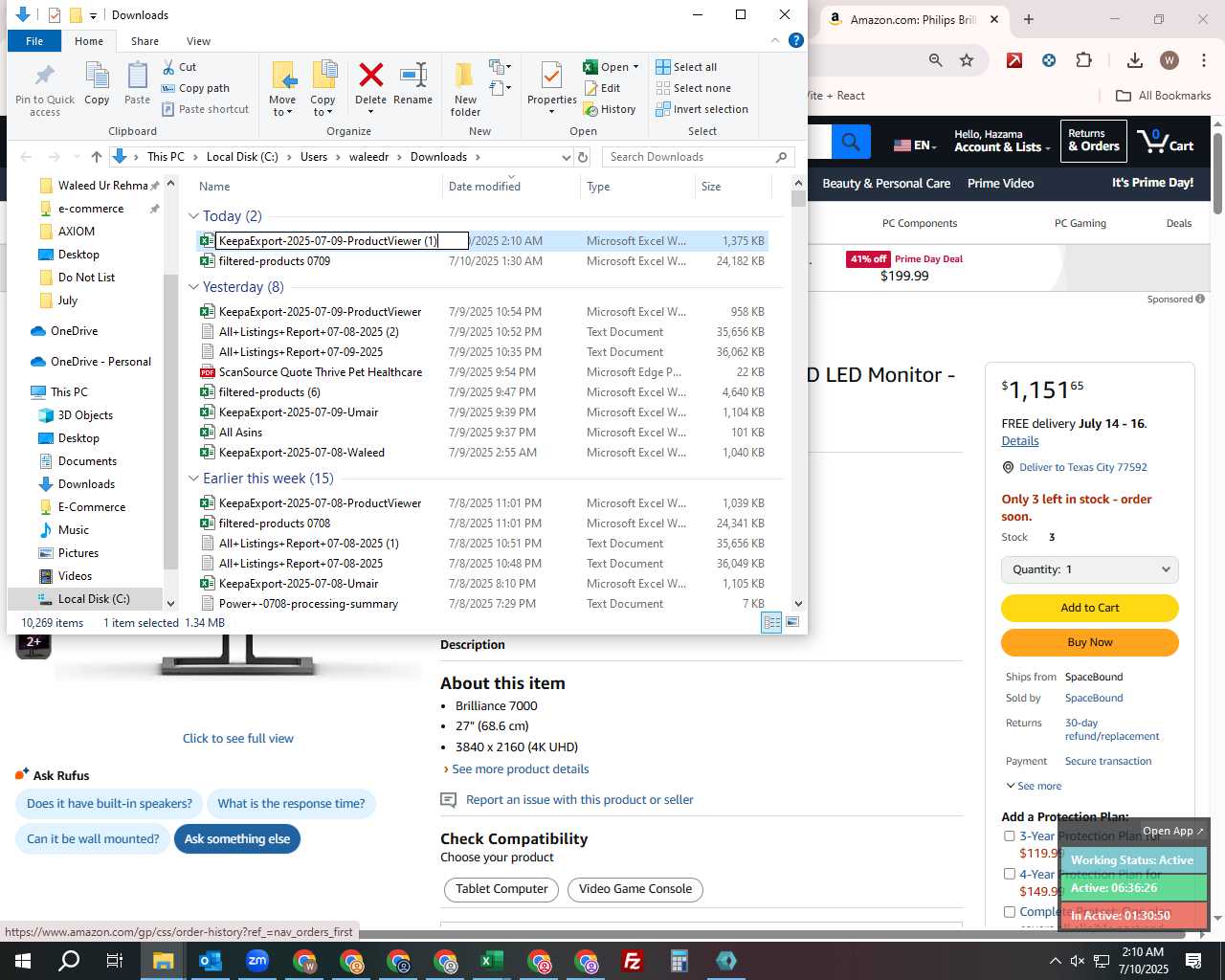Screen dimensions: 1225x980
Task: Click Select all in ribbon
Action: coord(686,67)
